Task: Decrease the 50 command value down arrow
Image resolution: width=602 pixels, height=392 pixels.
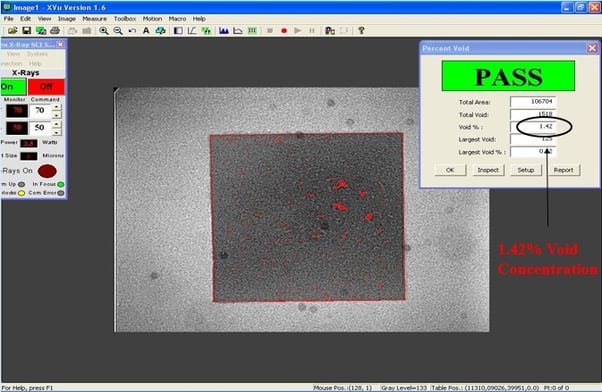Action: [56, 132]
